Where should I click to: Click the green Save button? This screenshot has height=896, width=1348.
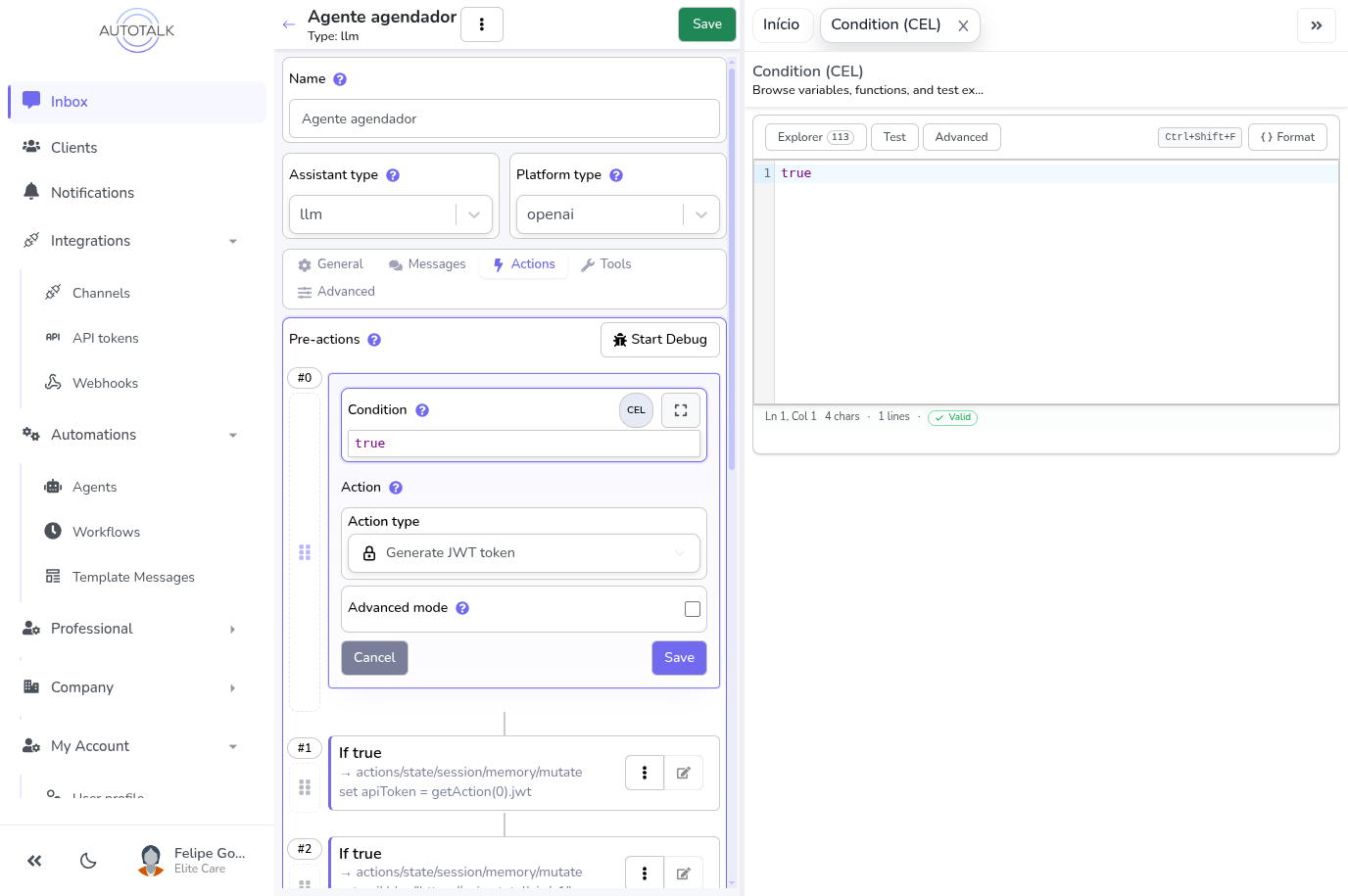point(706,24)
